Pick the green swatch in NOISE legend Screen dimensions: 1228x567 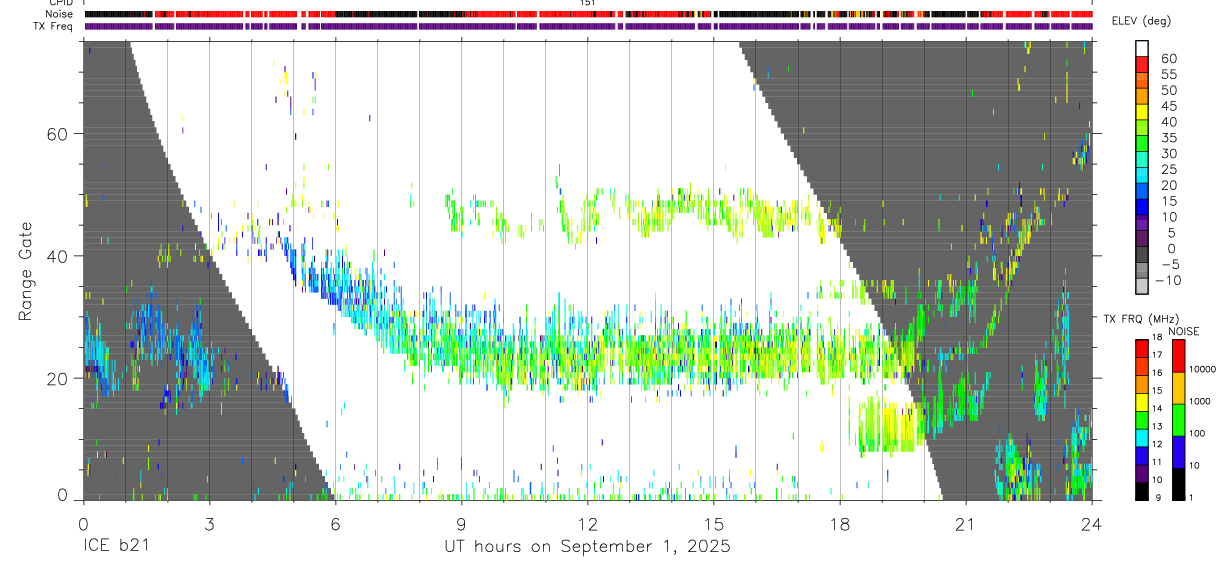click(1178, 419)
